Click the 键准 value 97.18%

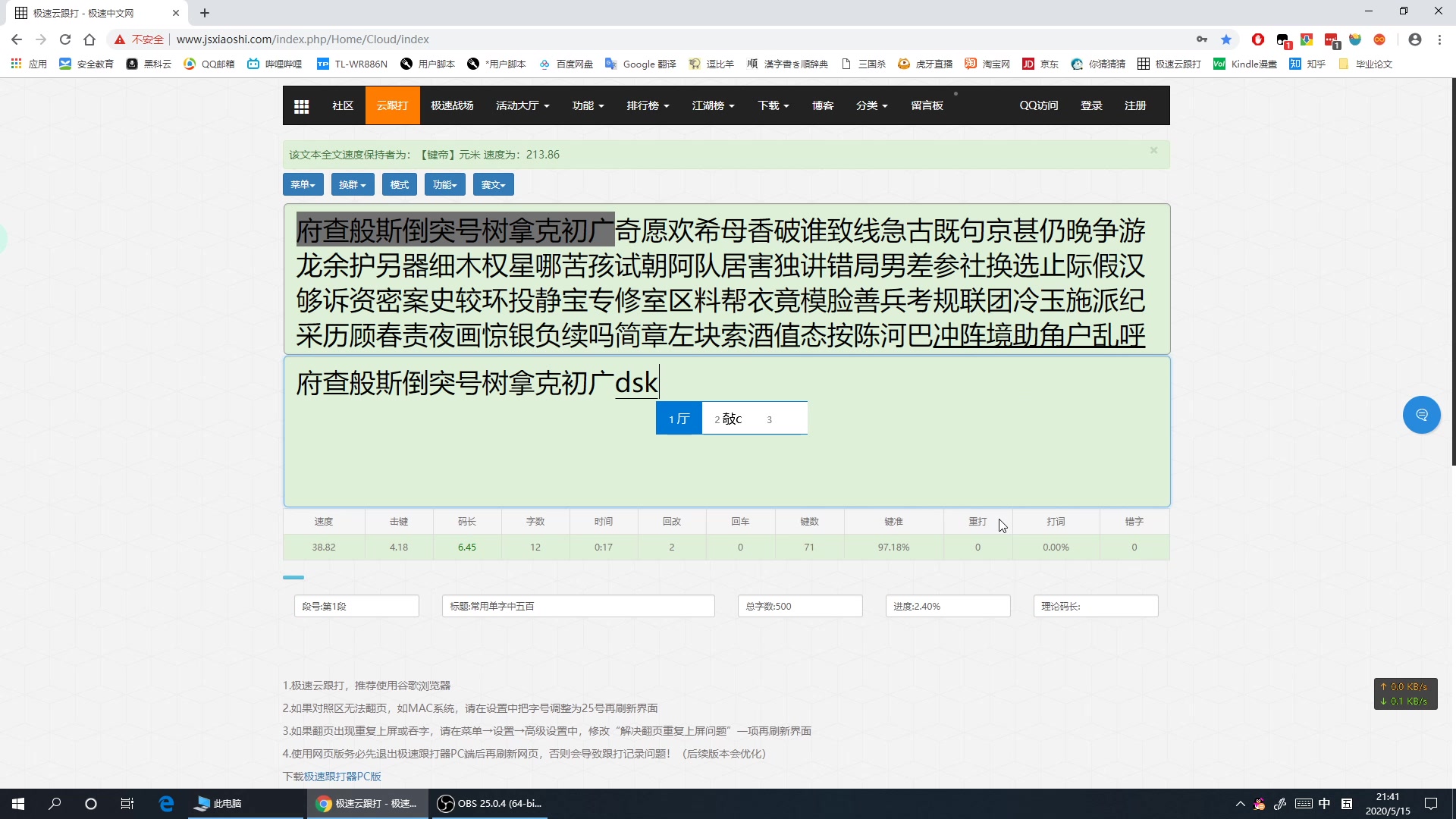tap(893, 548)
